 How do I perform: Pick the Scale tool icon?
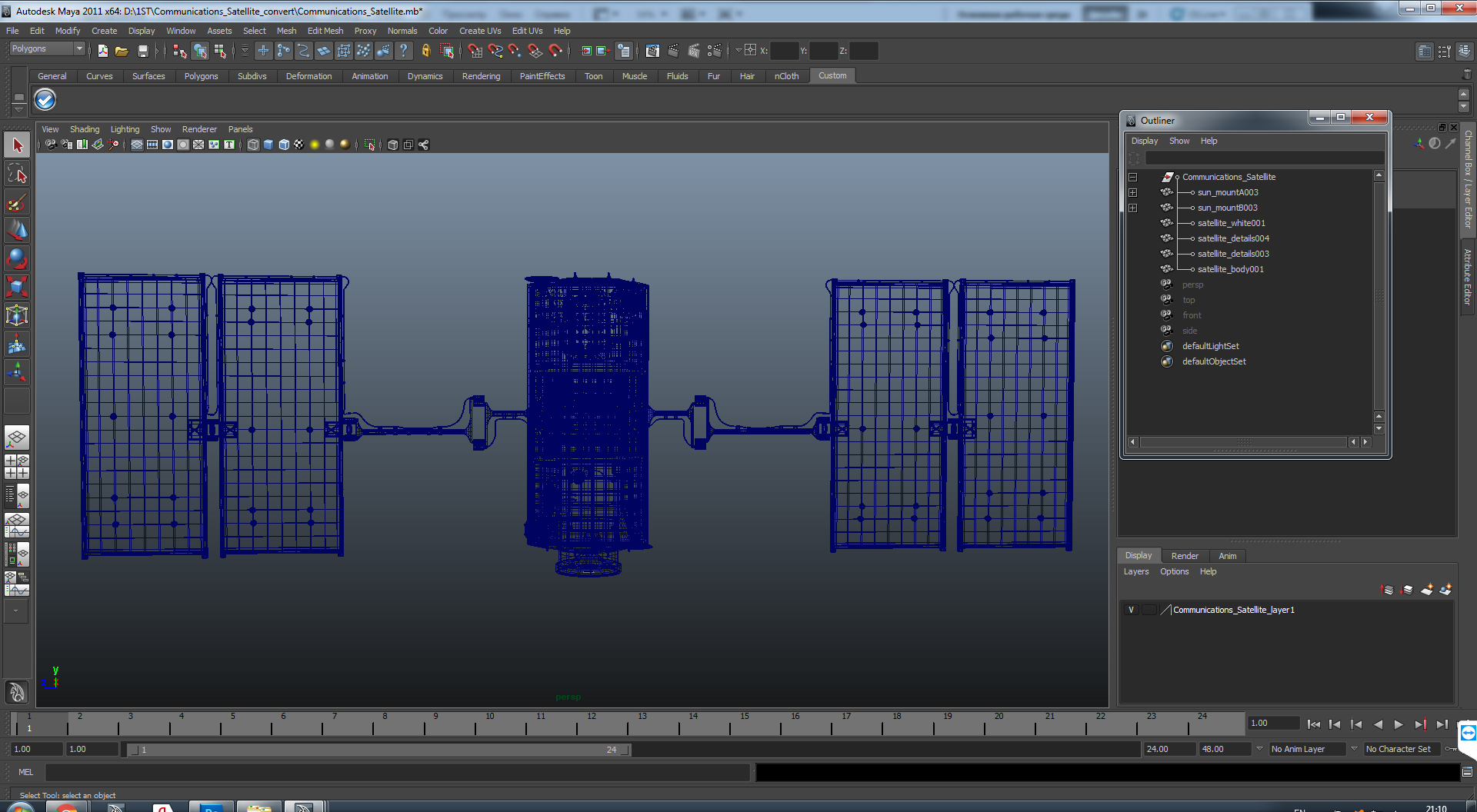click(x=17, y=287)
